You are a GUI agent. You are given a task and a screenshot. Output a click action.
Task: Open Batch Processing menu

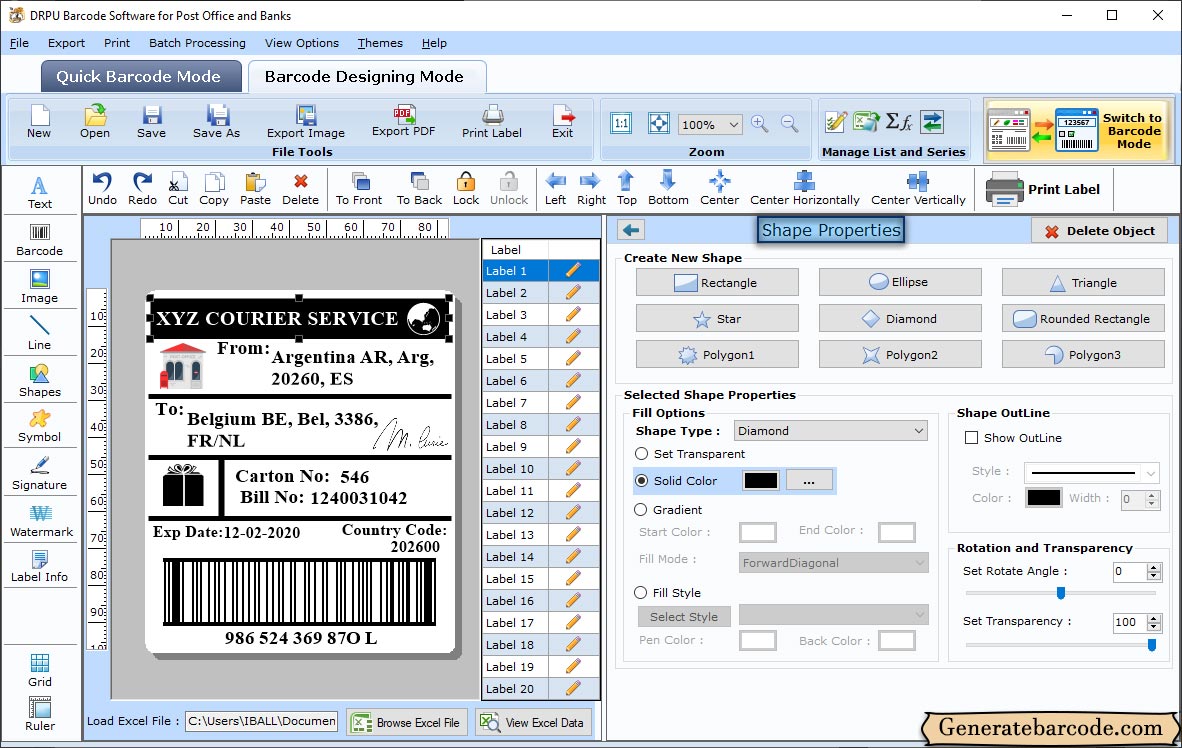point(198,43)
